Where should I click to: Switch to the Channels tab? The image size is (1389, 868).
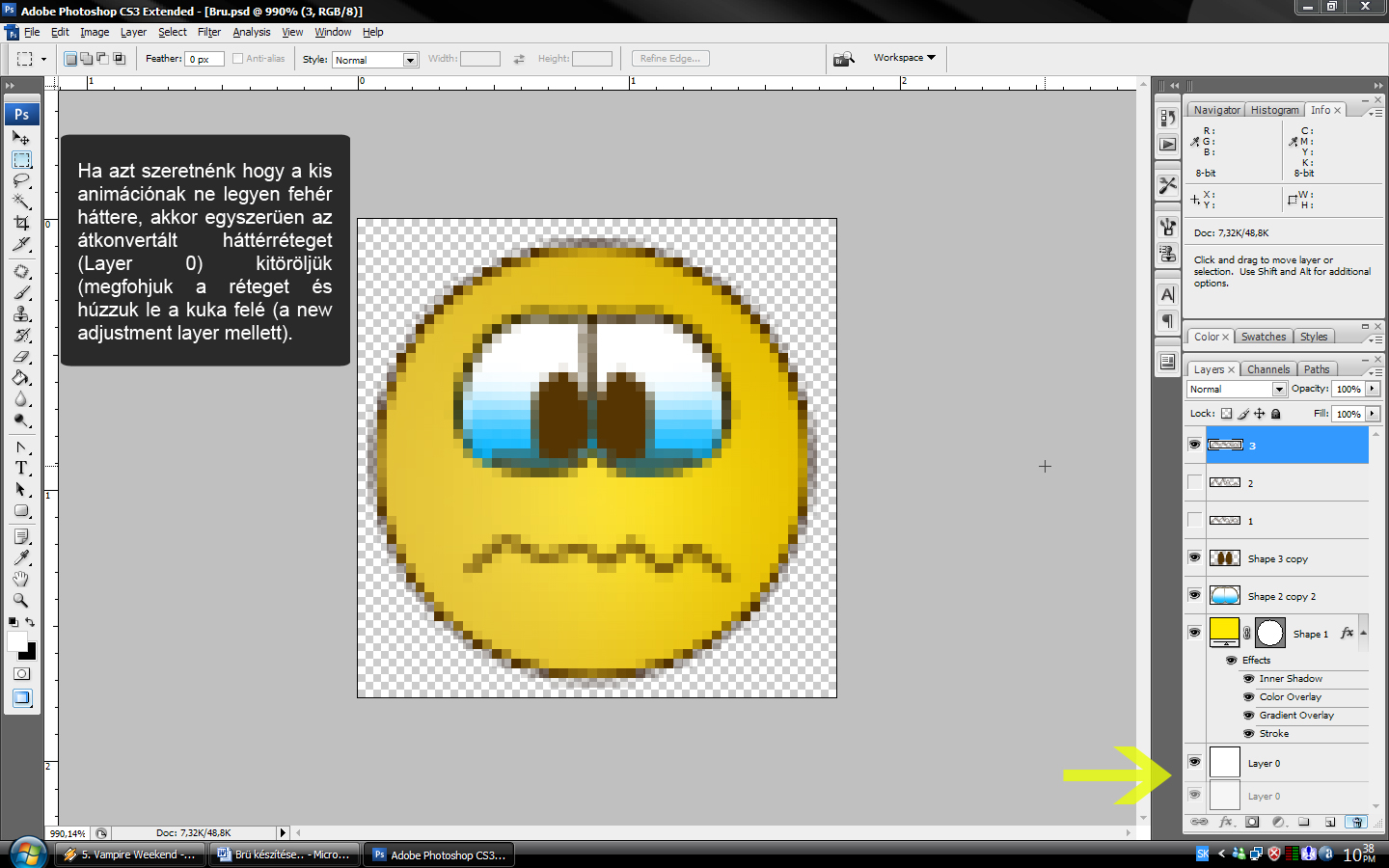tap(1267, 369)
